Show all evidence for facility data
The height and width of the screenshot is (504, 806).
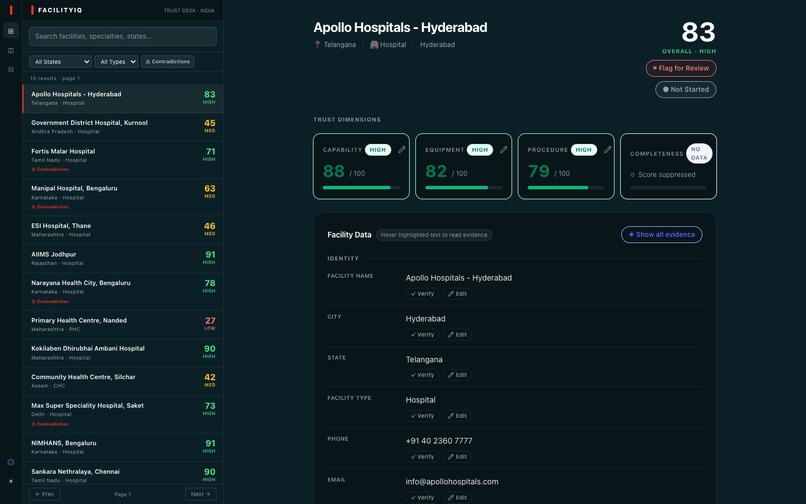[x=662, y=235]
